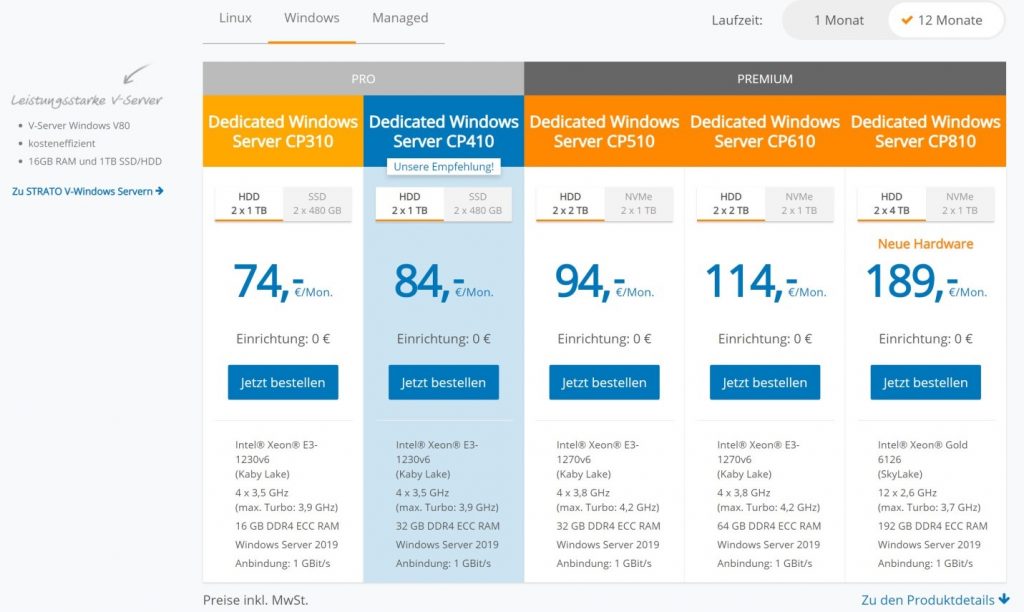Select HDD 2 x 1 TB for CP310
The width and height of the screenshot is (1024, 612).
point(249,204)
